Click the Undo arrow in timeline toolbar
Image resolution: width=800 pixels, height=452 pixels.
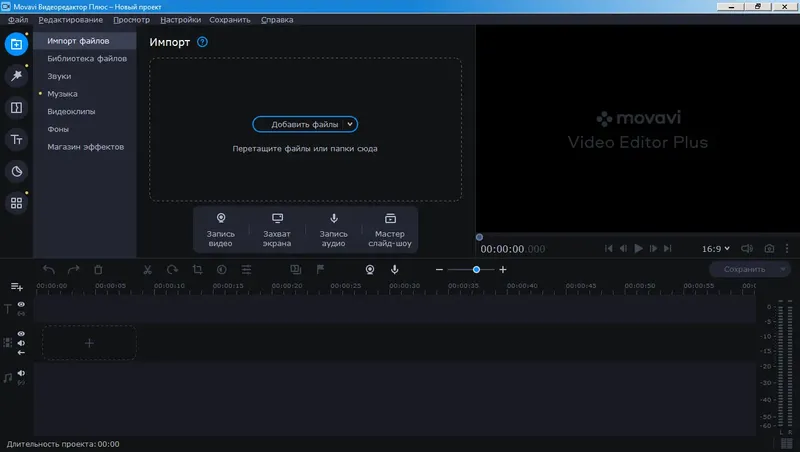[x=49, y=269]
